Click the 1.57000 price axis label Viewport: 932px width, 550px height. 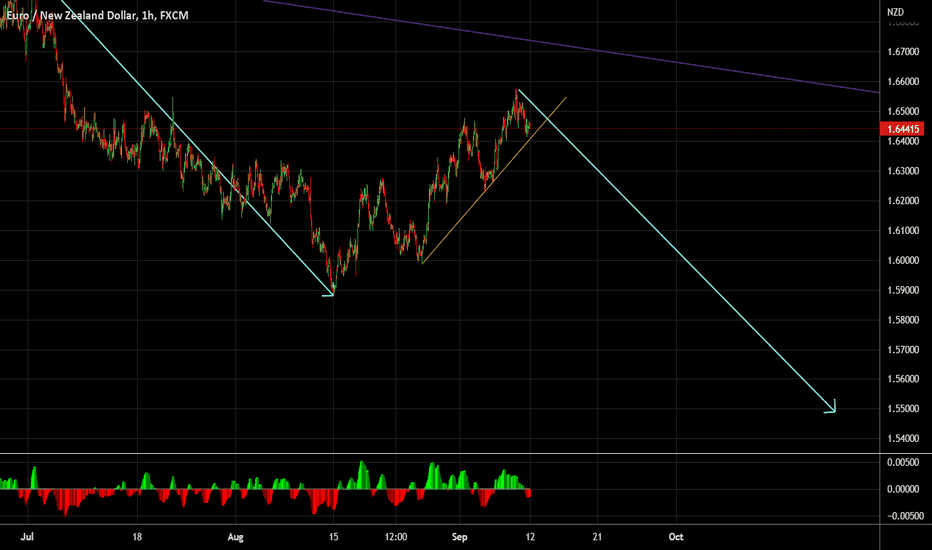click(x=903, y=350)
